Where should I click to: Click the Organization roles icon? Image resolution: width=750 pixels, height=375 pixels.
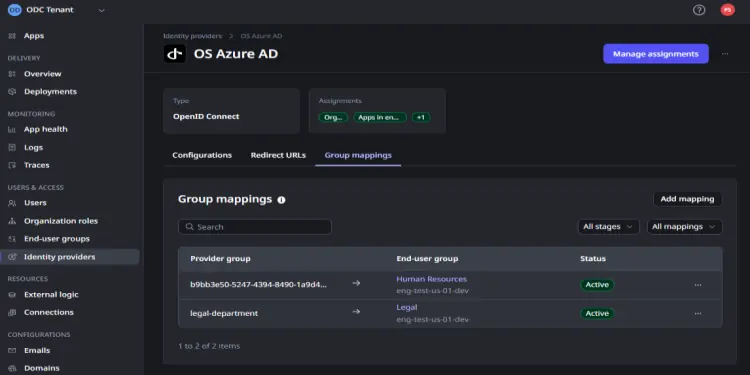point(12,221)
